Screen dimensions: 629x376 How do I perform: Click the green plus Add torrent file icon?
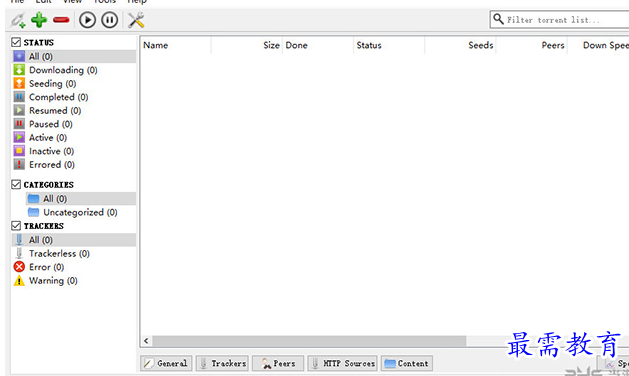tap(39, 20)
